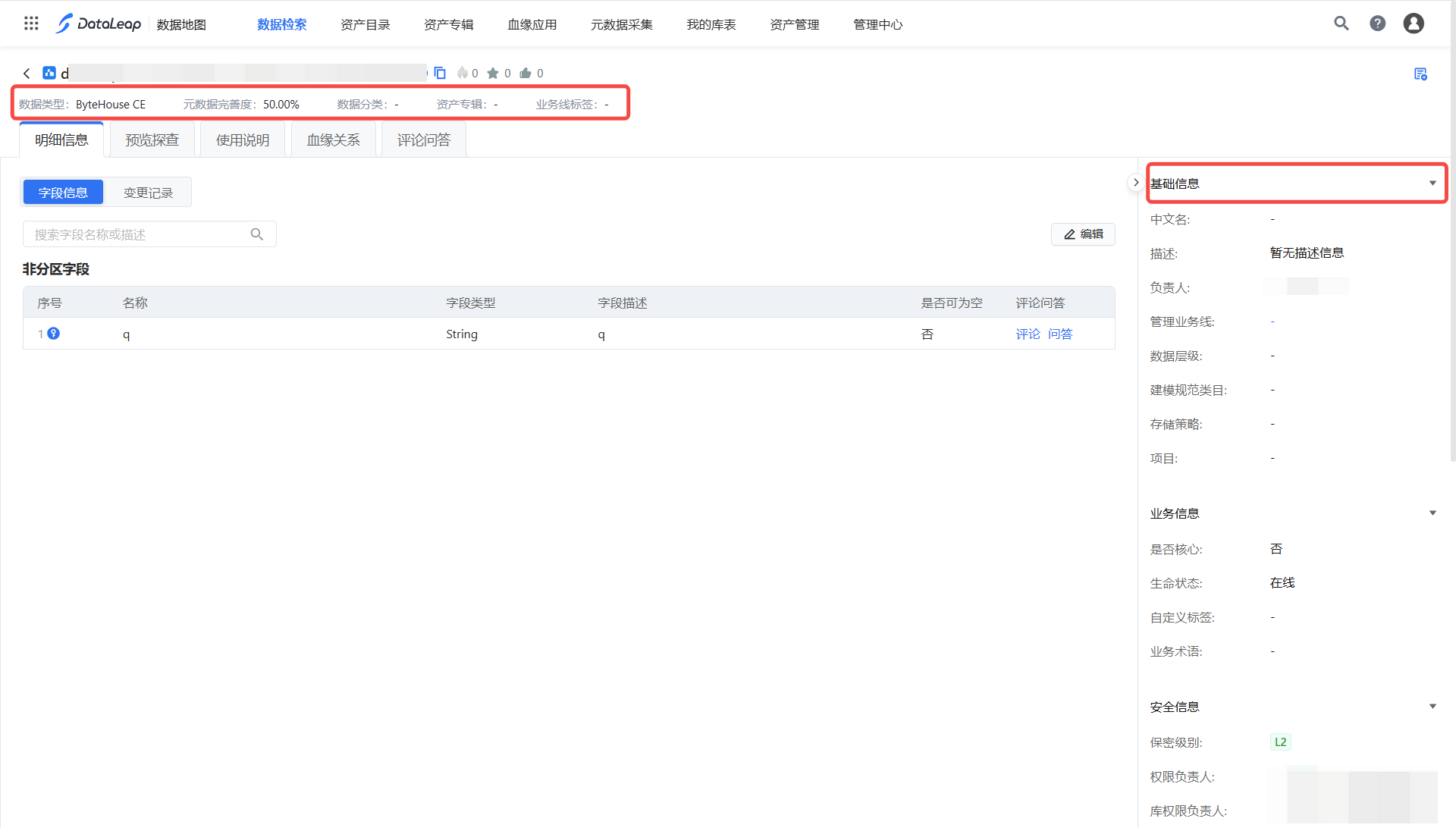This screenshot has width=1456, height=828.
Task: Star this table as favorite
Action: [493, 74]
